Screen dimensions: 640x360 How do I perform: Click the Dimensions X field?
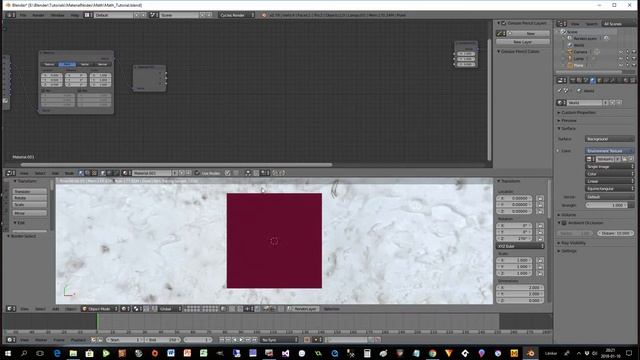(x=520, y=288)
